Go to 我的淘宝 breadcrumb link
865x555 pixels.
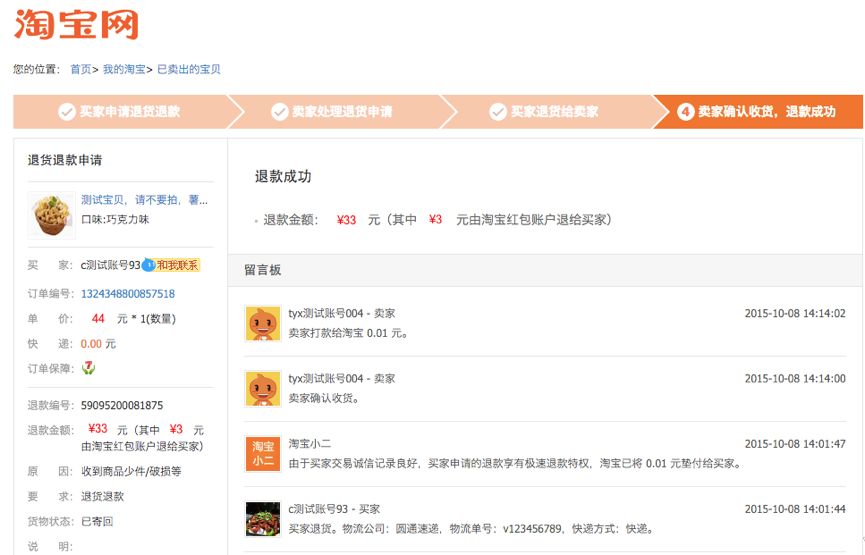124,69
